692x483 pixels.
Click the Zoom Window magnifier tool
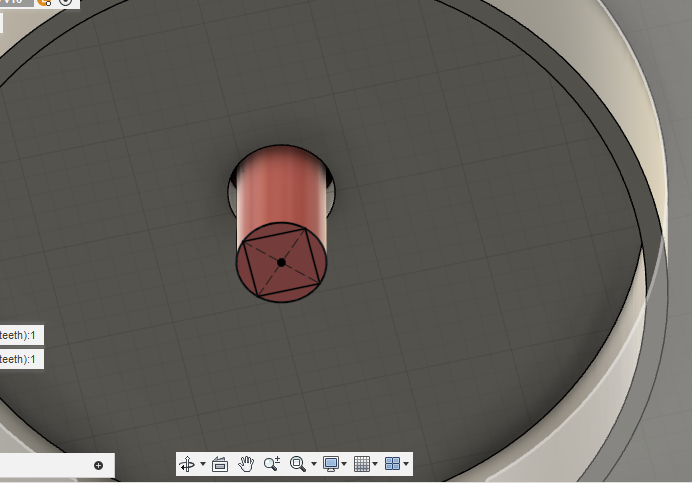point(298,464)
